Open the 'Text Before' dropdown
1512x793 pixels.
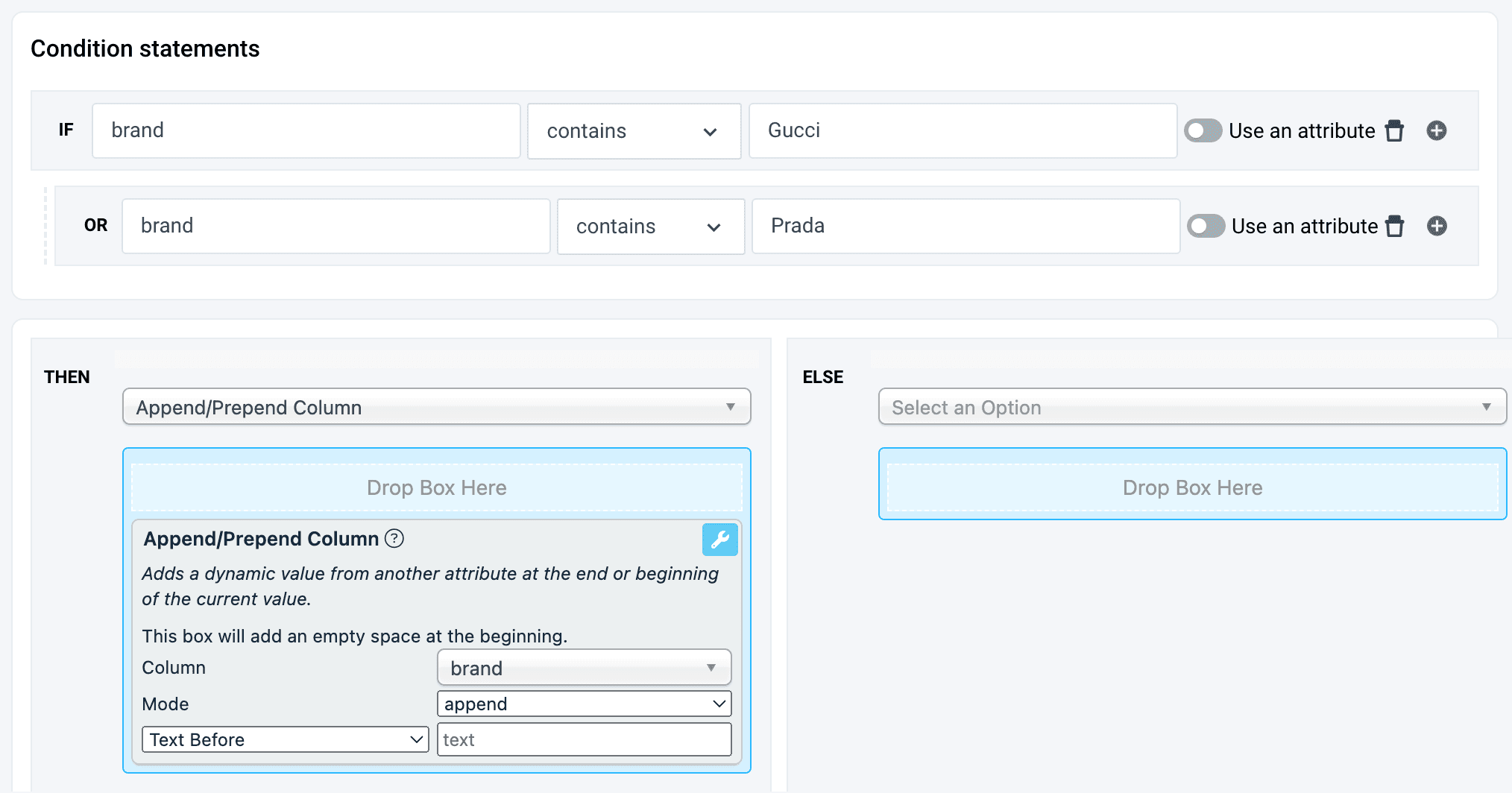[x=285, y=739]
